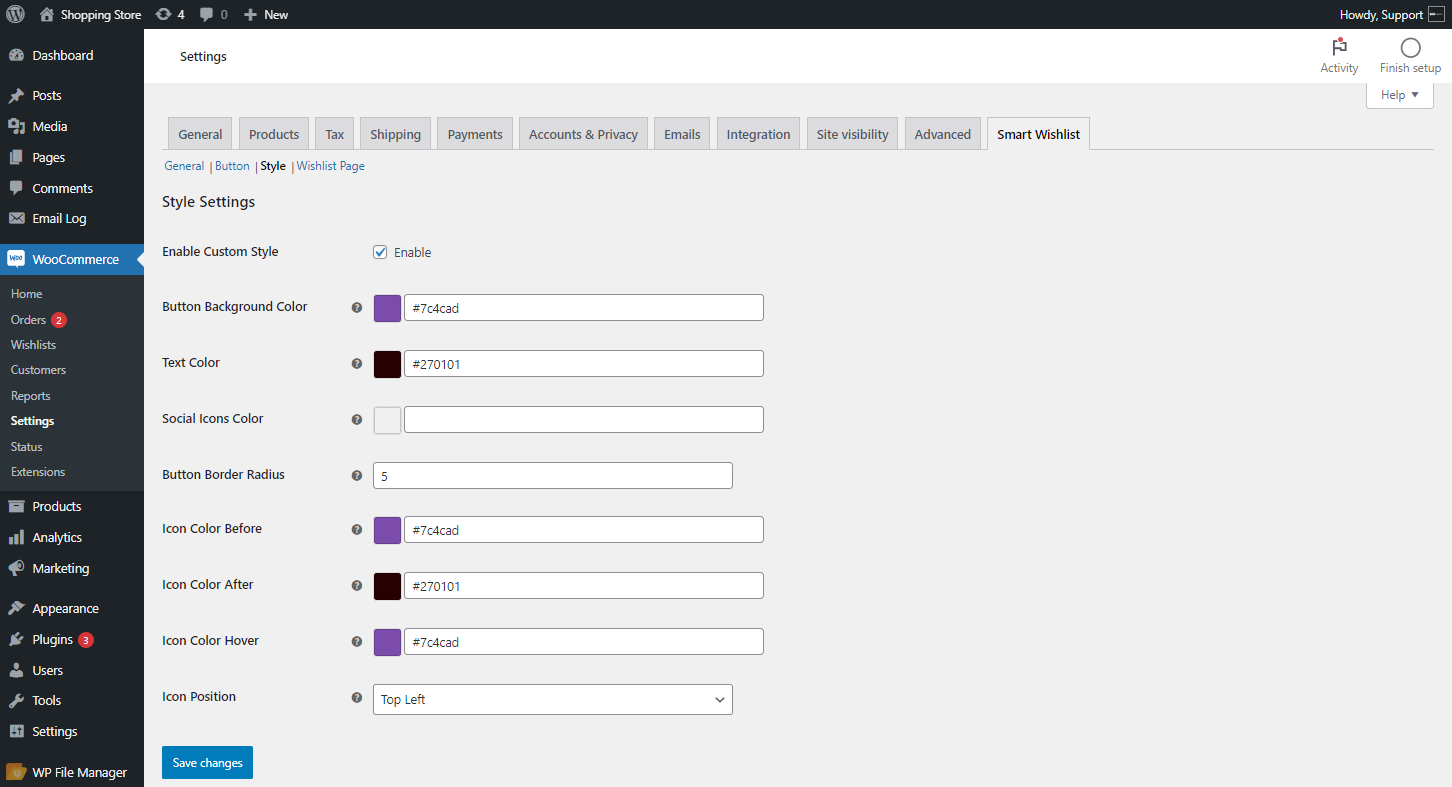1452x787 pixels.
Task: Open Orders in the WooCommerce submenu
Action: (28, 320)
